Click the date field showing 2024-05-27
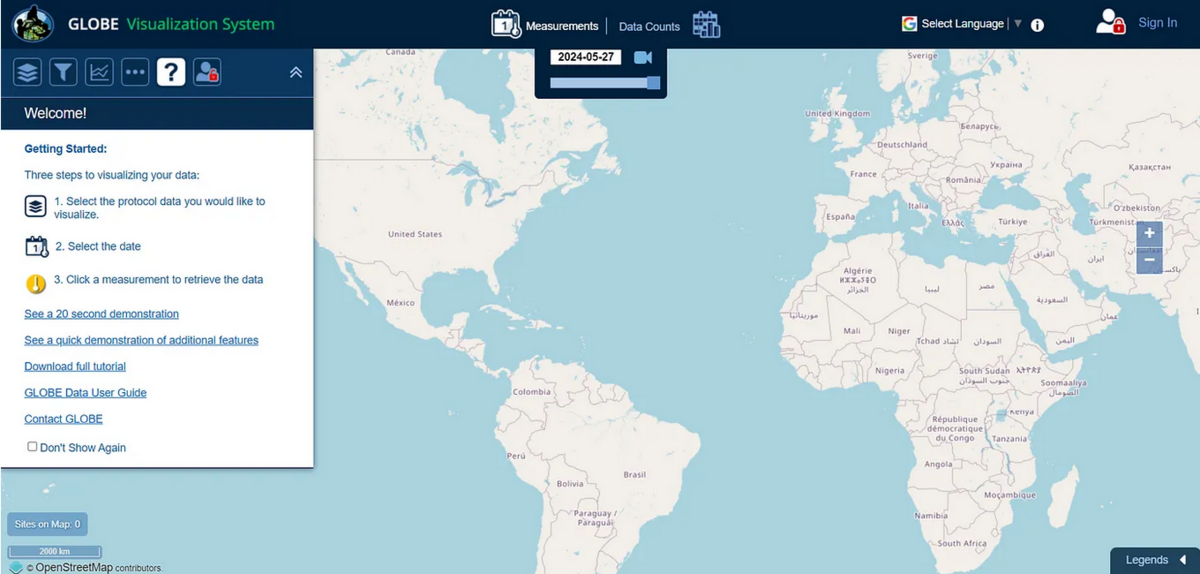1200x574 pixels. pos(585,57)
